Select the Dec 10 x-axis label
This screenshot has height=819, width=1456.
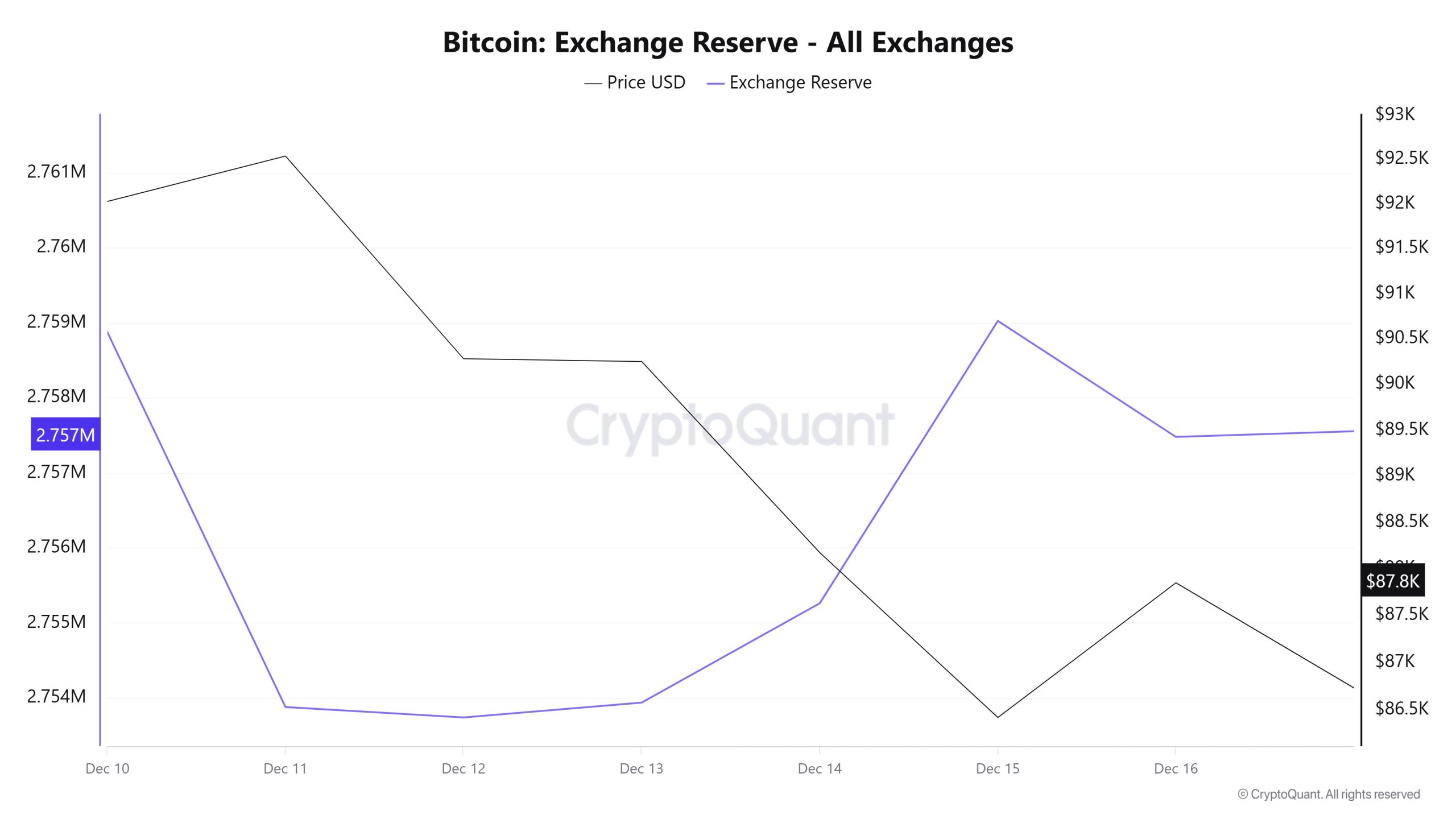(x=107, y=768)
